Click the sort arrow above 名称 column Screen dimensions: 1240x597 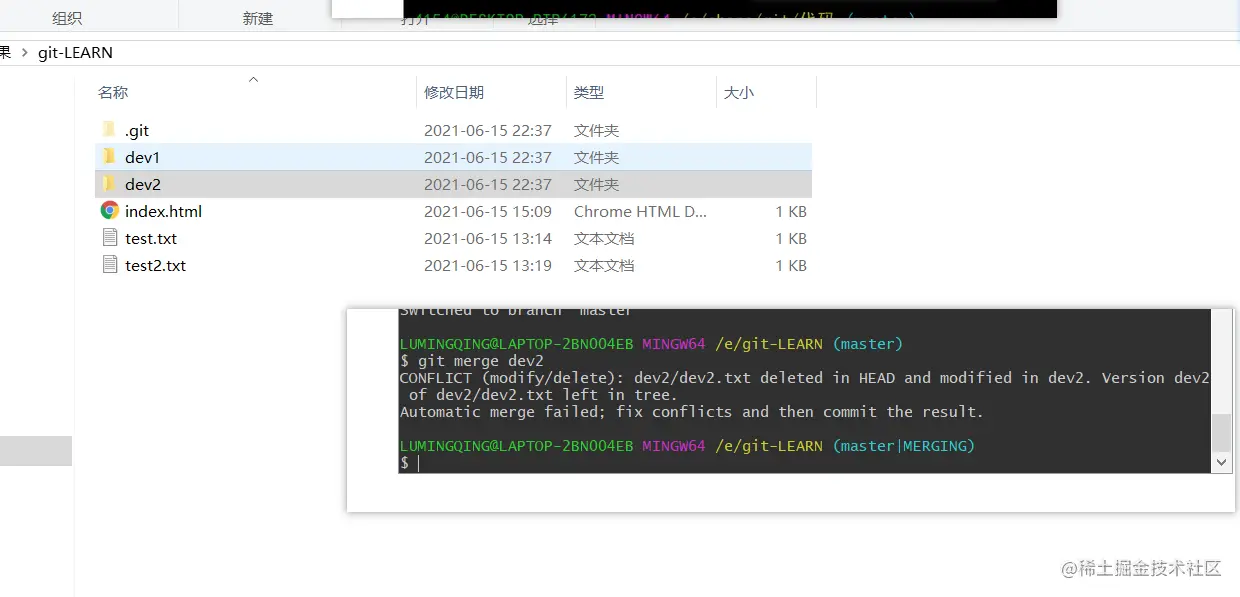coord(253,79)
